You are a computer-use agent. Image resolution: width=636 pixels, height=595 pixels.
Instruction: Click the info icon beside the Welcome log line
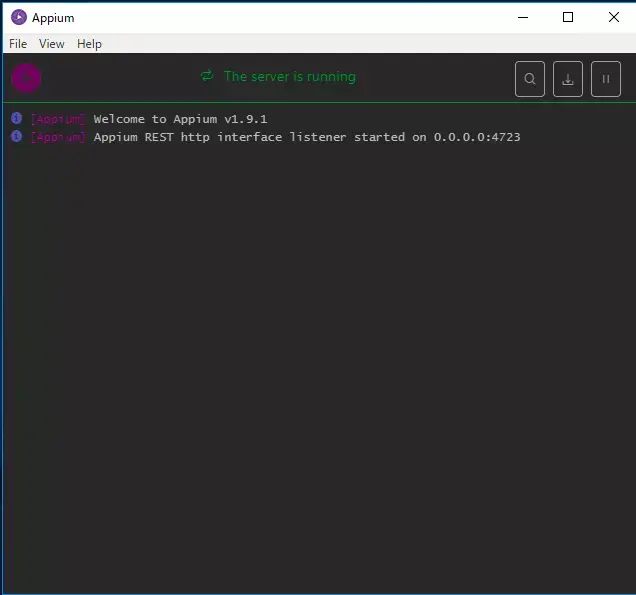pyautogui.click(x=17, y=118)
